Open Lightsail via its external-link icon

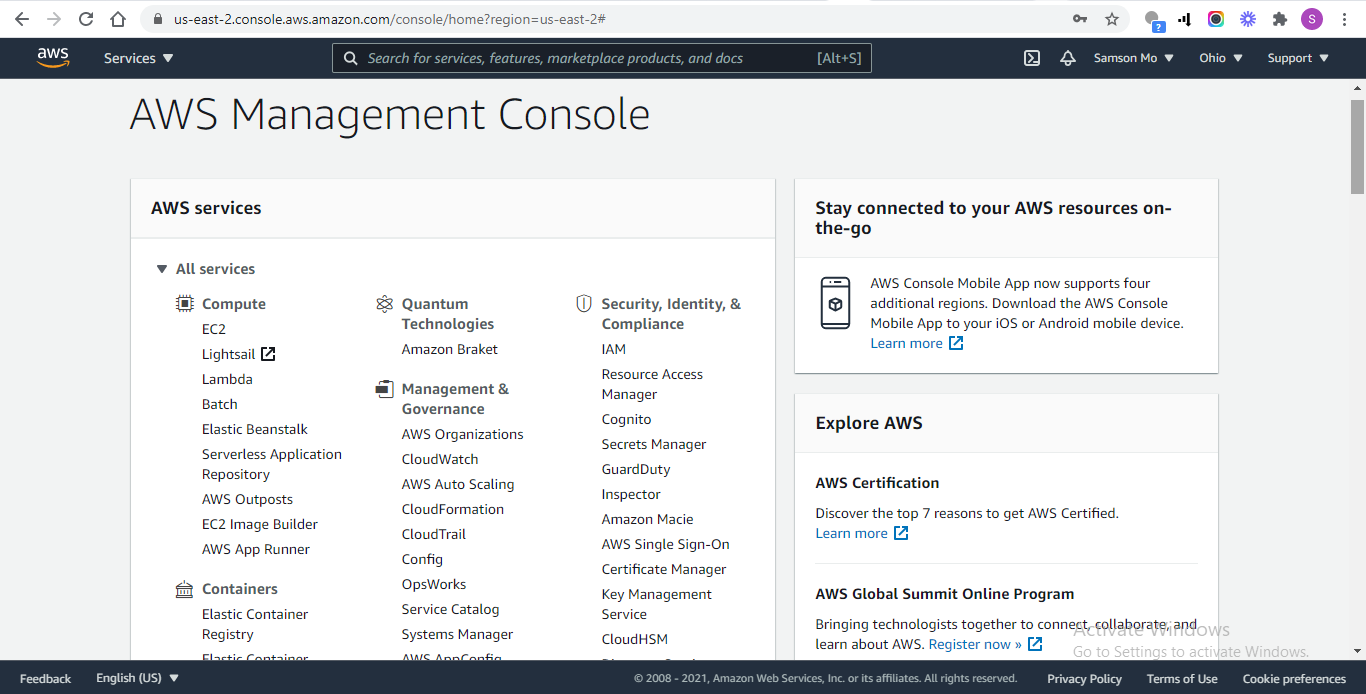pos(270,353)
